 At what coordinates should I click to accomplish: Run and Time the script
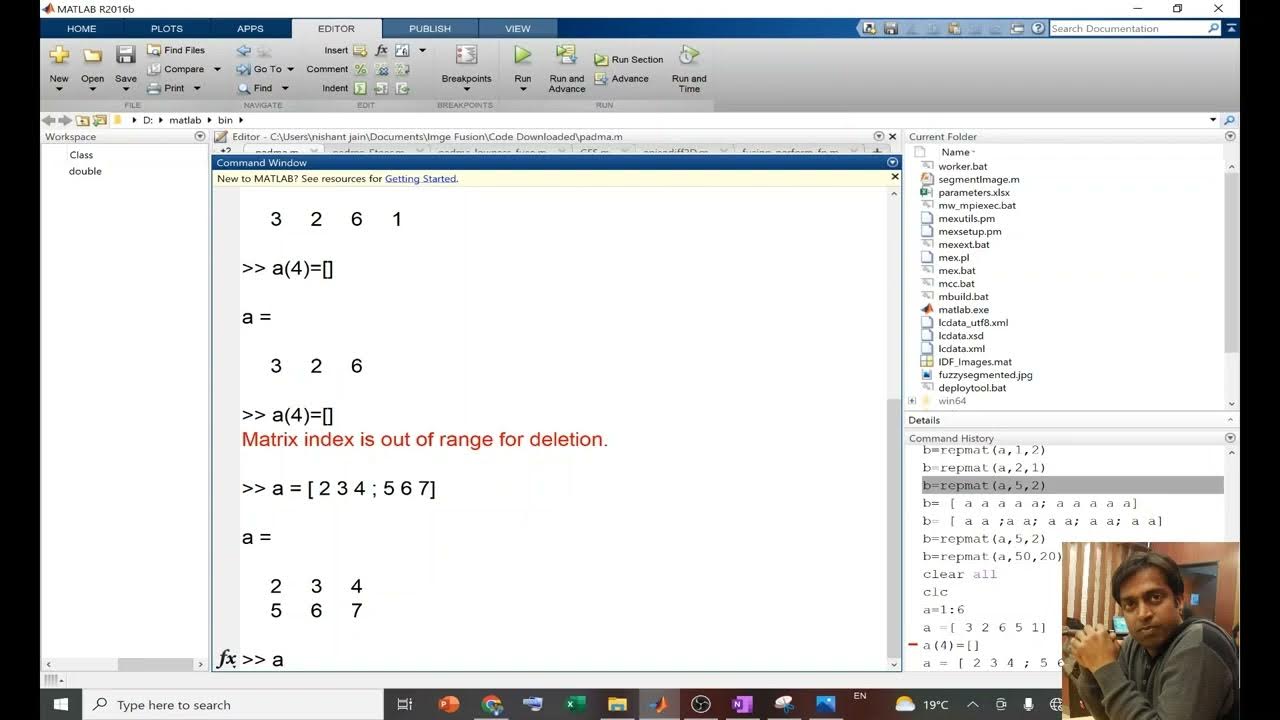(689, 68)
